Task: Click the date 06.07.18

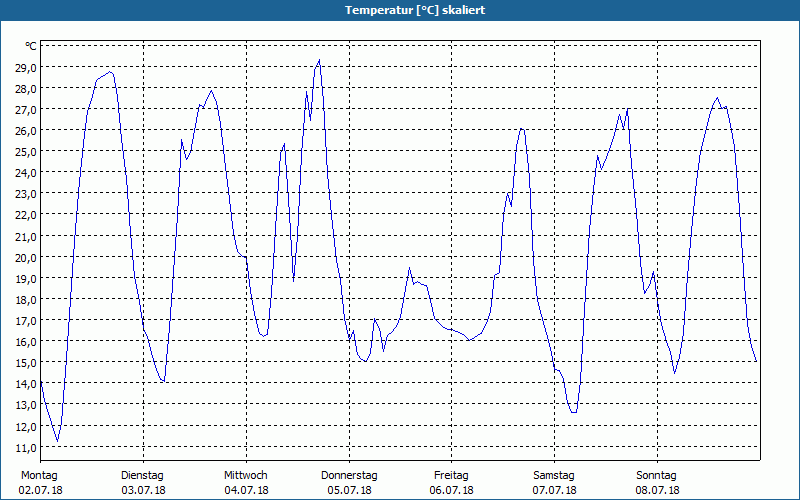Action: (452, 490)
